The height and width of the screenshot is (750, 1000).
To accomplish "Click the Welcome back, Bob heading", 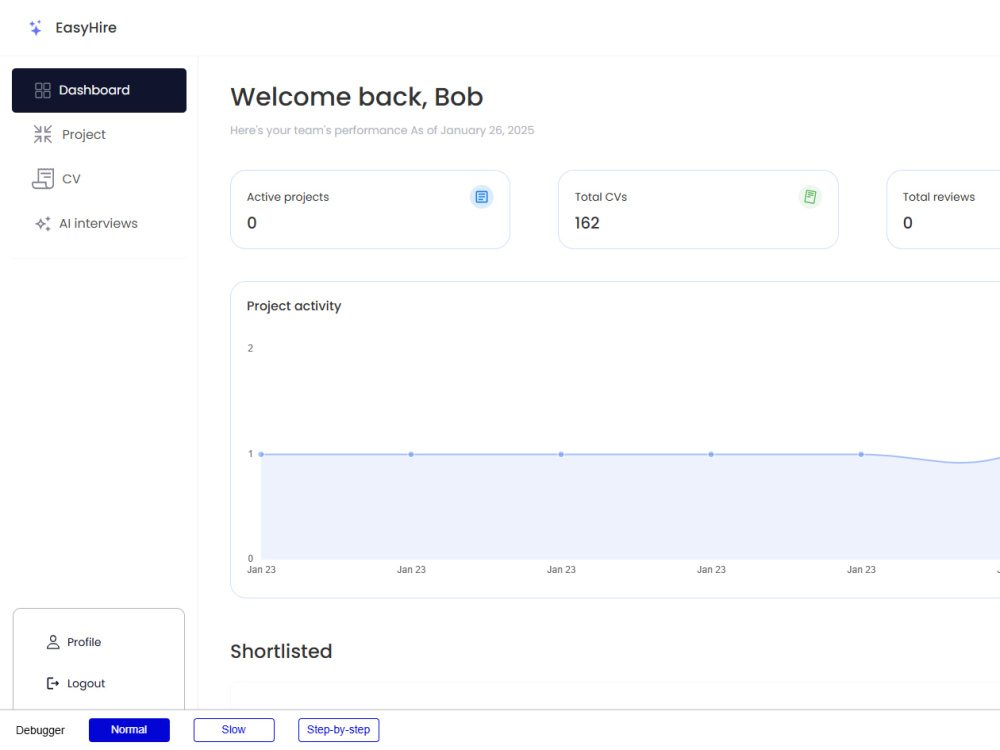I will 357,97.
